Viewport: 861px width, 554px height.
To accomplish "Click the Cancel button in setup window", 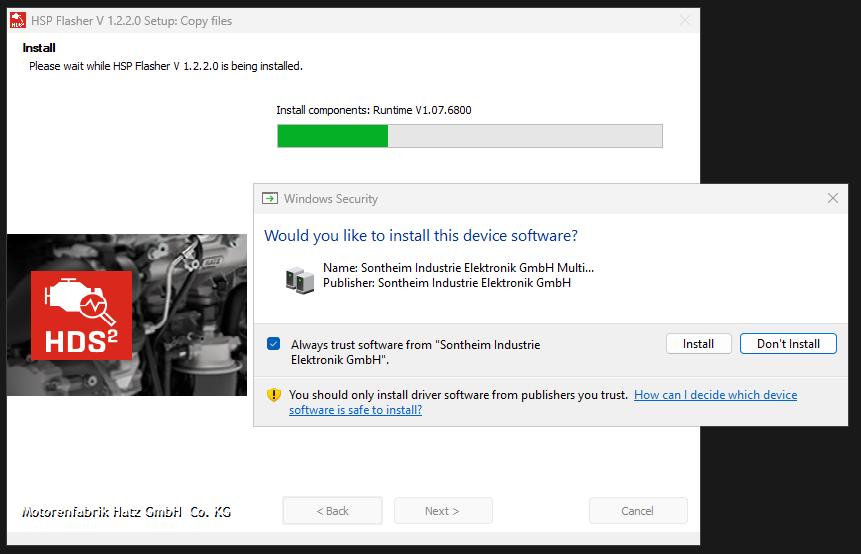I will click(x=638, y=511).
